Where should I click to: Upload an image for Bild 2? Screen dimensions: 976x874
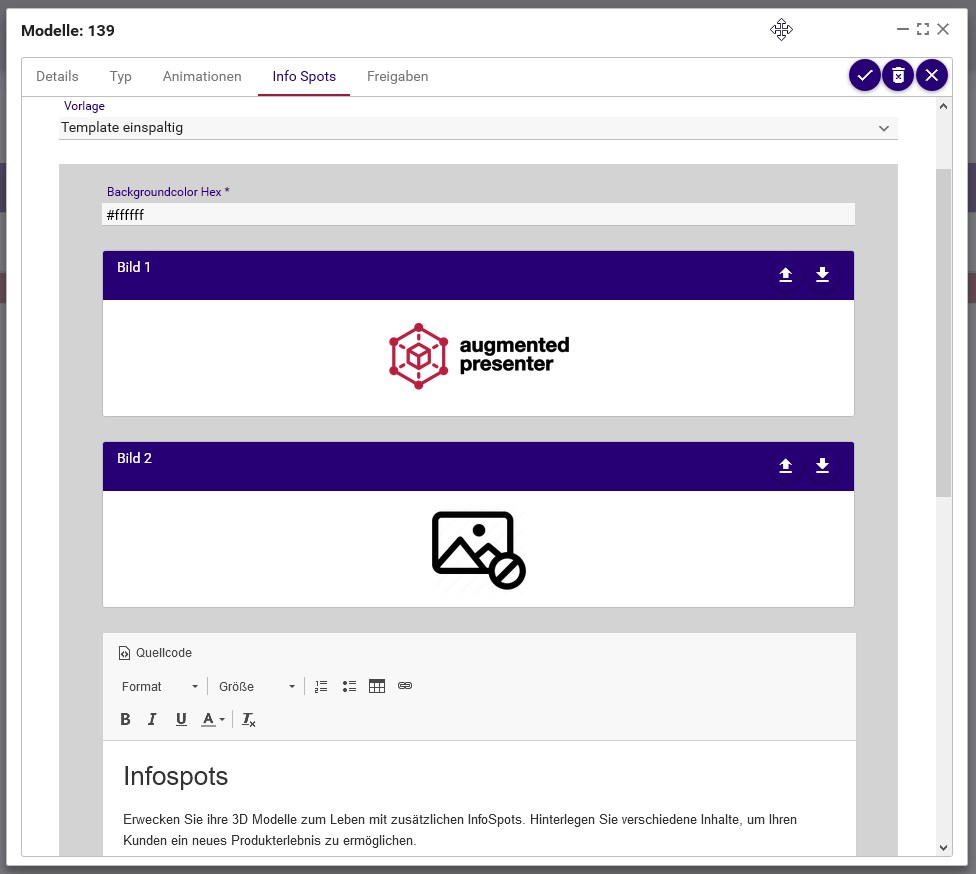[x=786, y=465]
